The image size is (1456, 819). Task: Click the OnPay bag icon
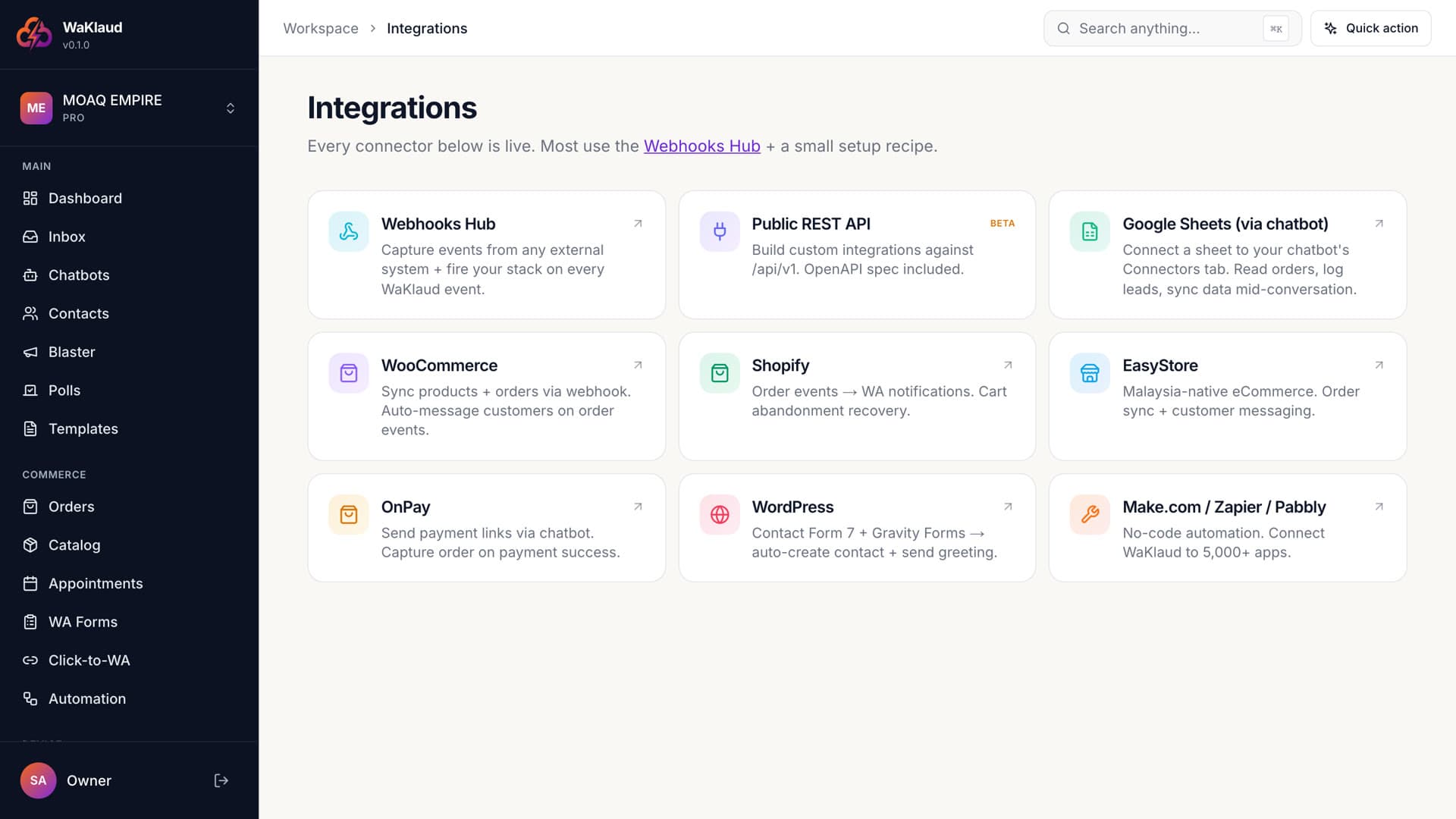click(349, 515)
